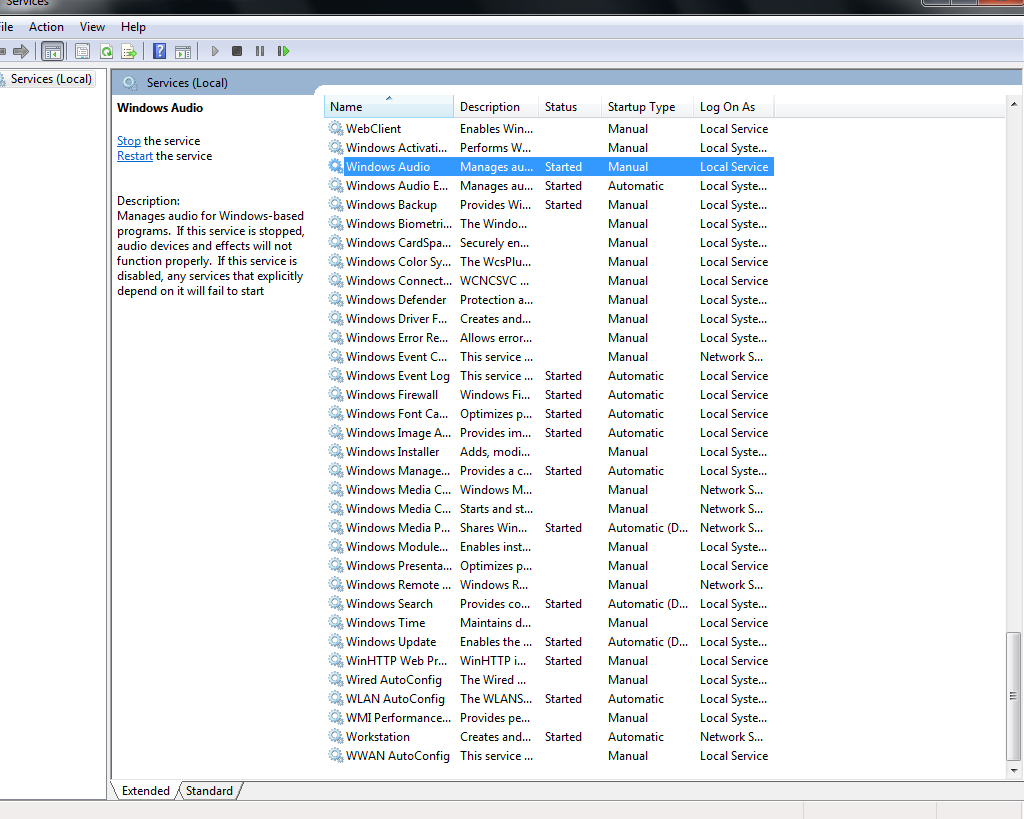Sort by the Log On As column header
This screenshot has height=819, width=1024.
click(733, 106)
